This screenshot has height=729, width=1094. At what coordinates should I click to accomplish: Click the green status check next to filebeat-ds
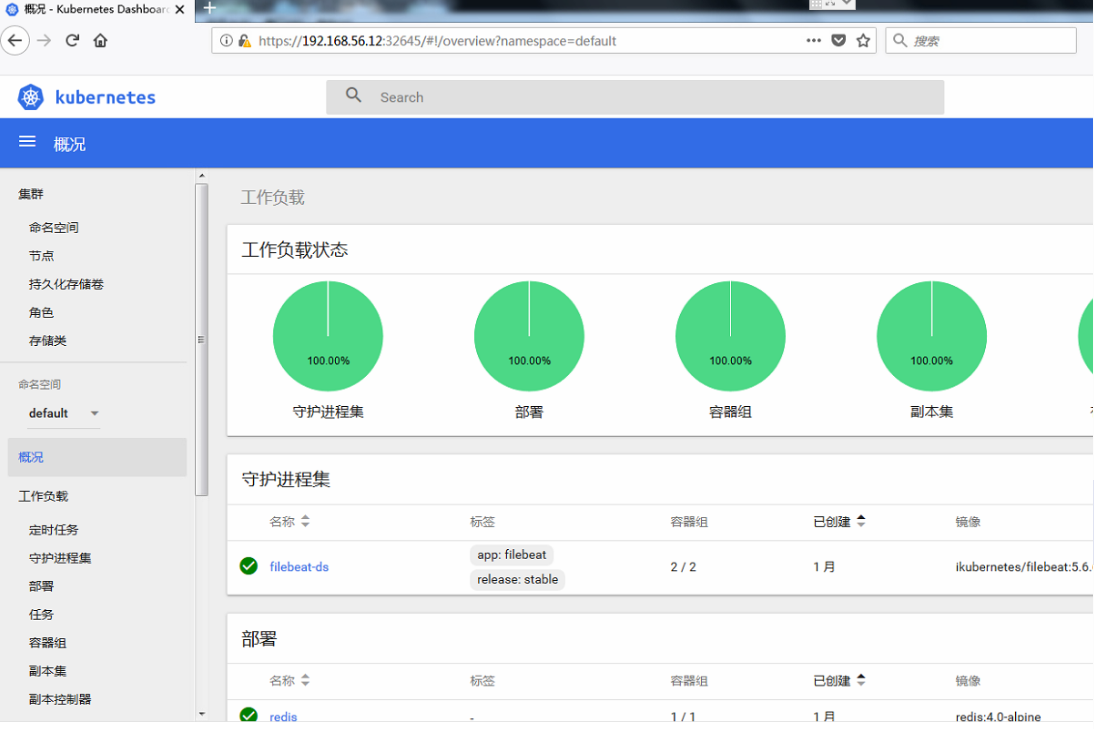click(x=249, y=566)
